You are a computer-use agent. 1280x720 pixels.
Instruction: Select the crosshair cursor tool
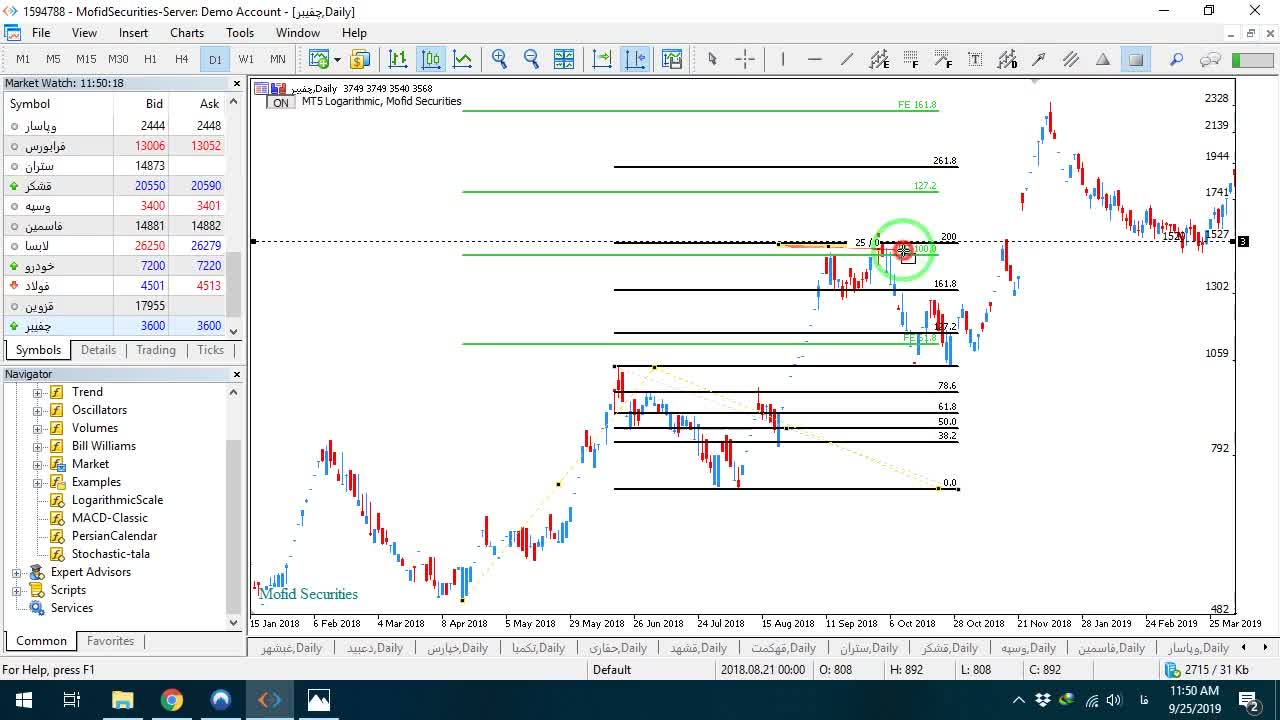745,59
